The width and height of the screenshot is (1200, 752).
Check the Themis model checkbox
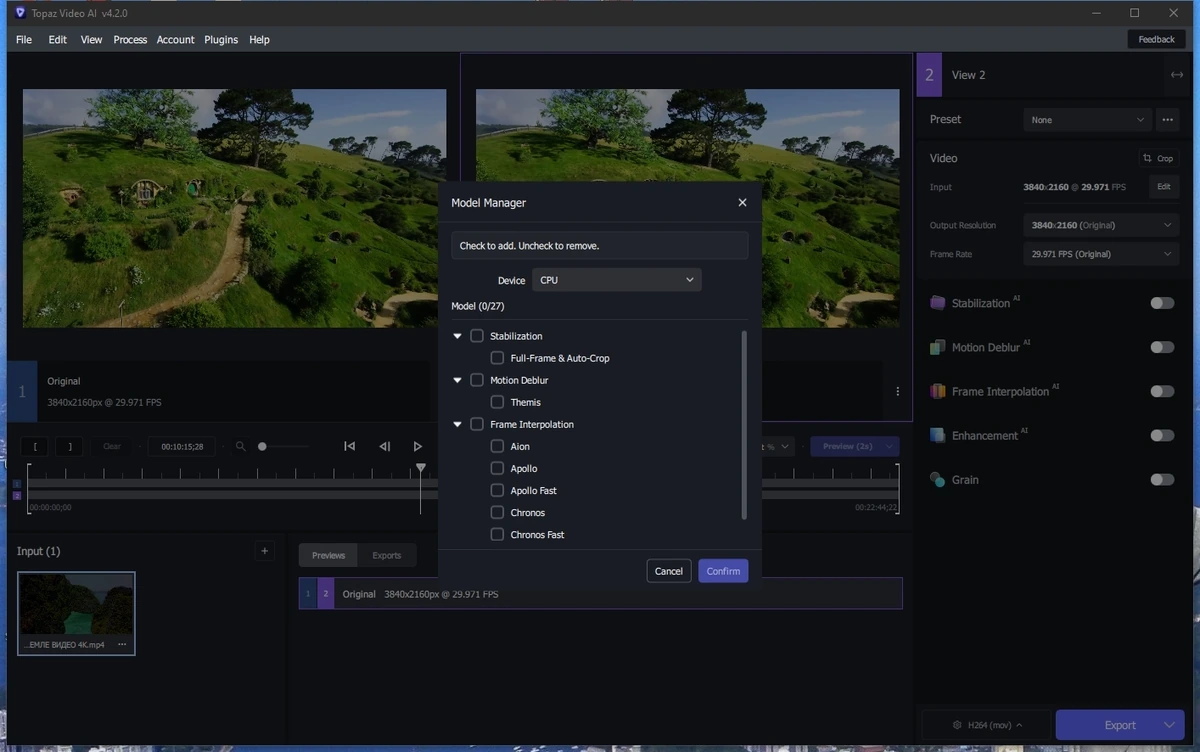497,402
